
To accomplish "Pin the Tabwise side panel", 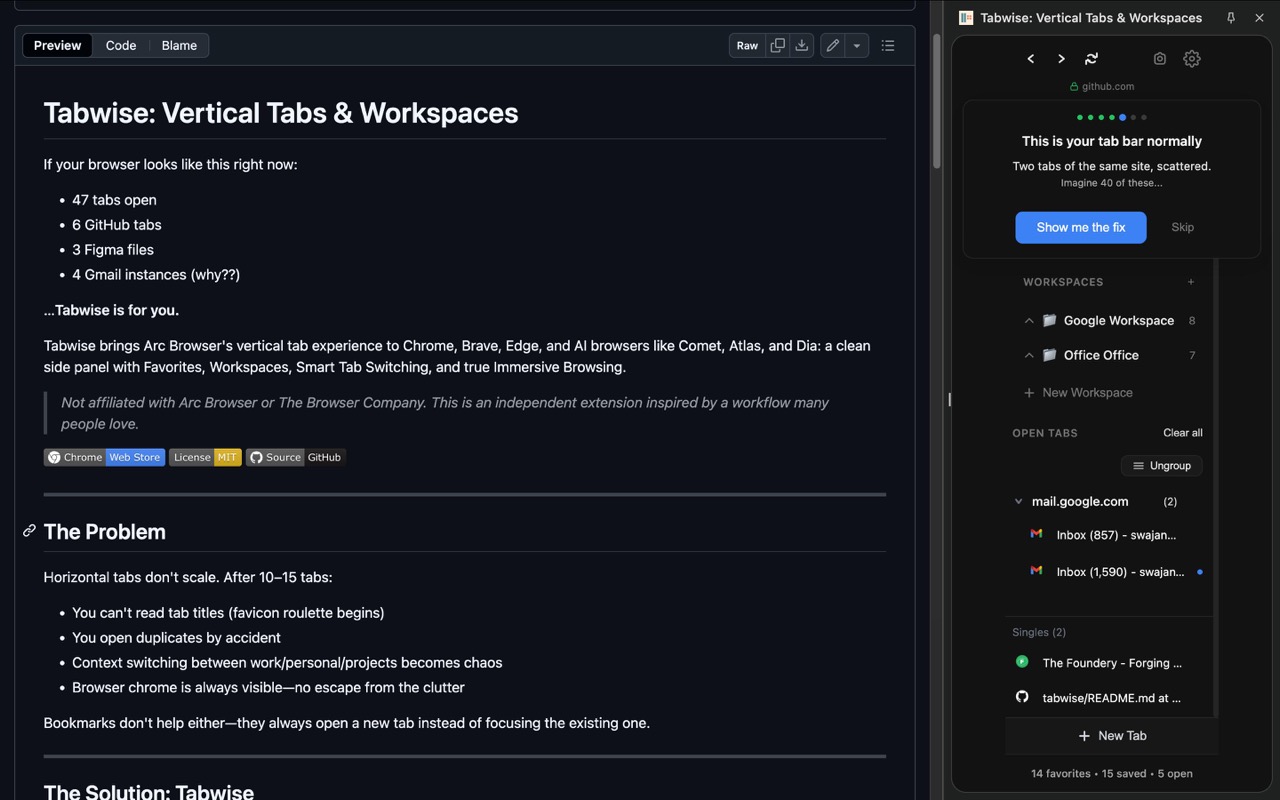I will [1231, 18].
